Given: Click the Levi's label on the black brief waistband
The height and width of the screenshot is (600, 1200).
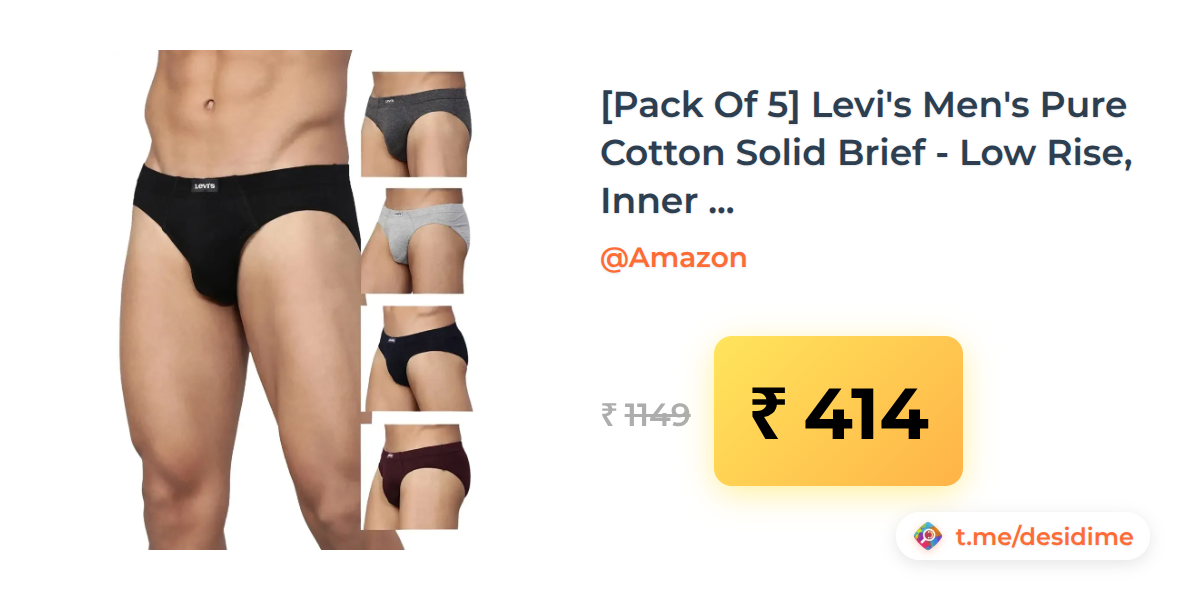Looking at the screenshot, I should [x=206, y=184].
